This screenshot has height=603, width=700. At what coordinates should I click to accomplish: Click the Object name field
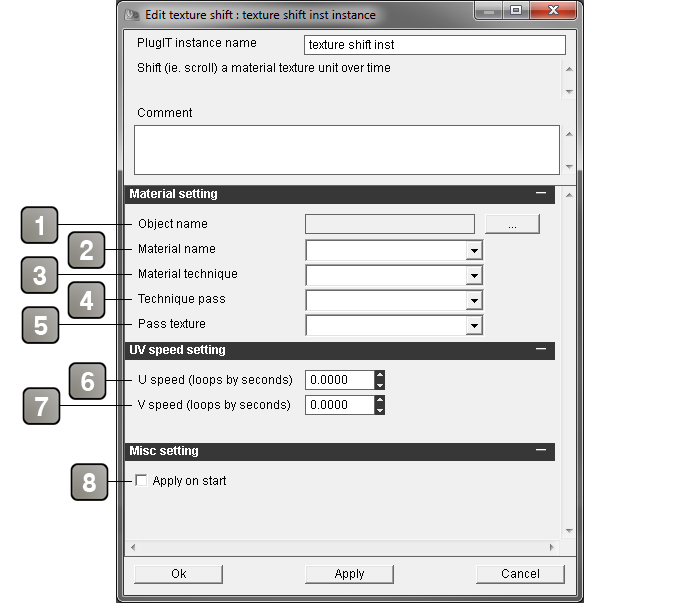pyautogui.click(x=389, y=224)
